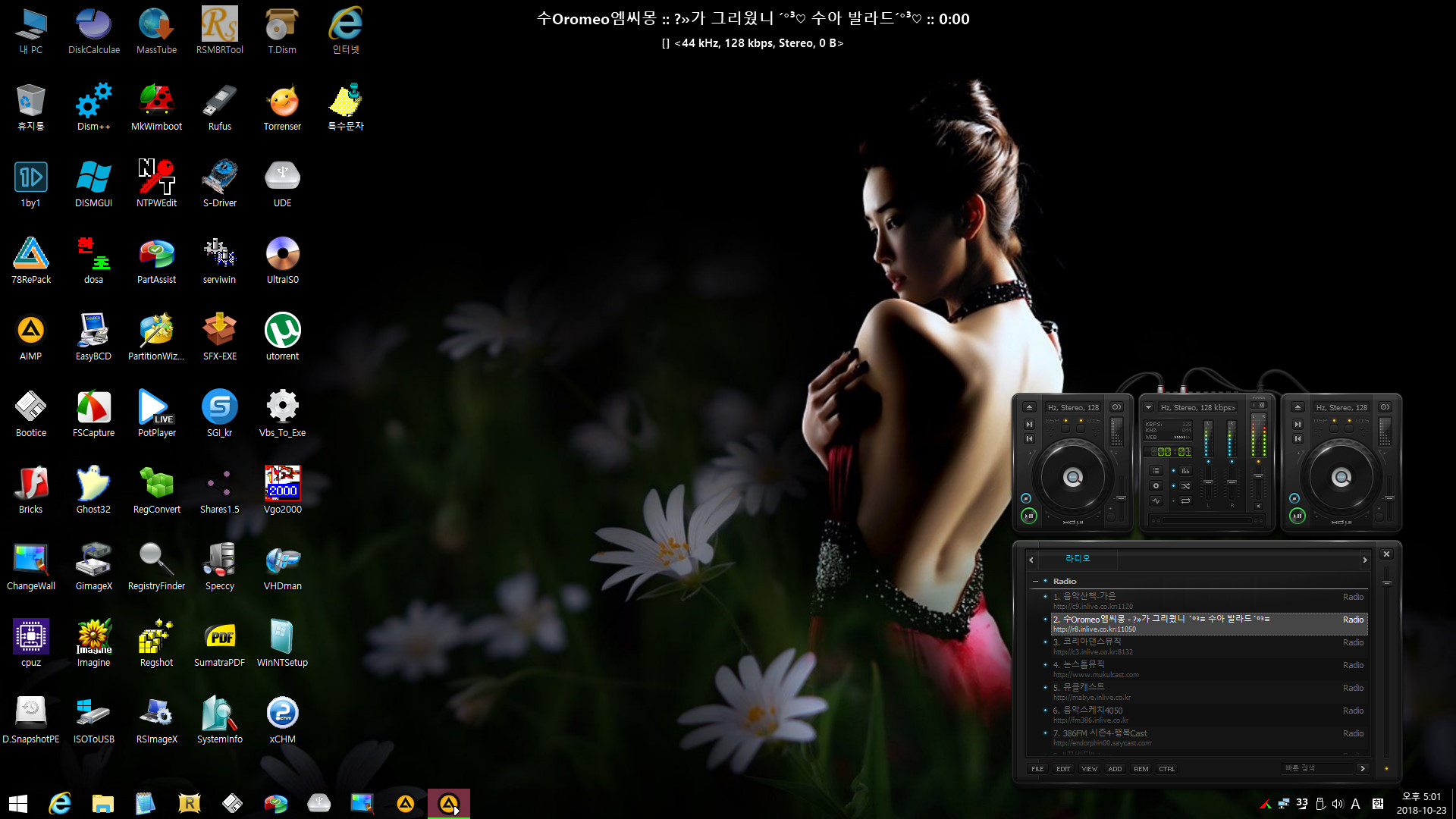Image resolution: width=1456 pixels, height=819 pixels.
Task: Switch to the 라디오 playlist tab
Action: coord(1078,559)
